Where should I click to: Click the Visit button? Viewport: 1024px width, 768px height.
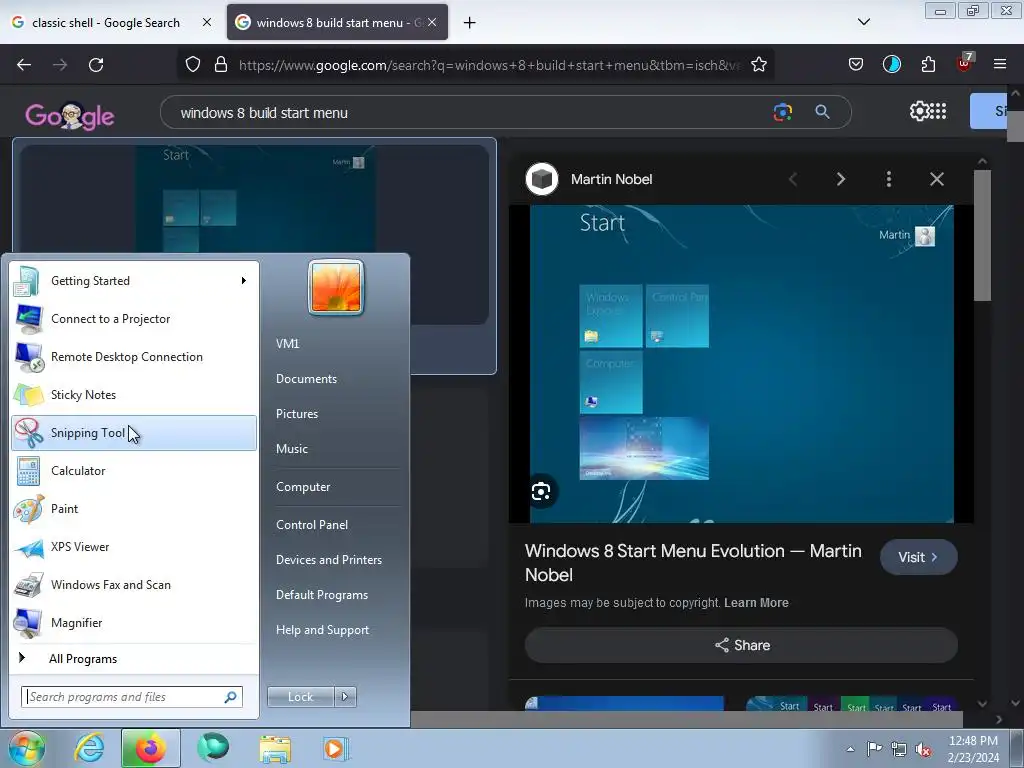coord(918,557)
